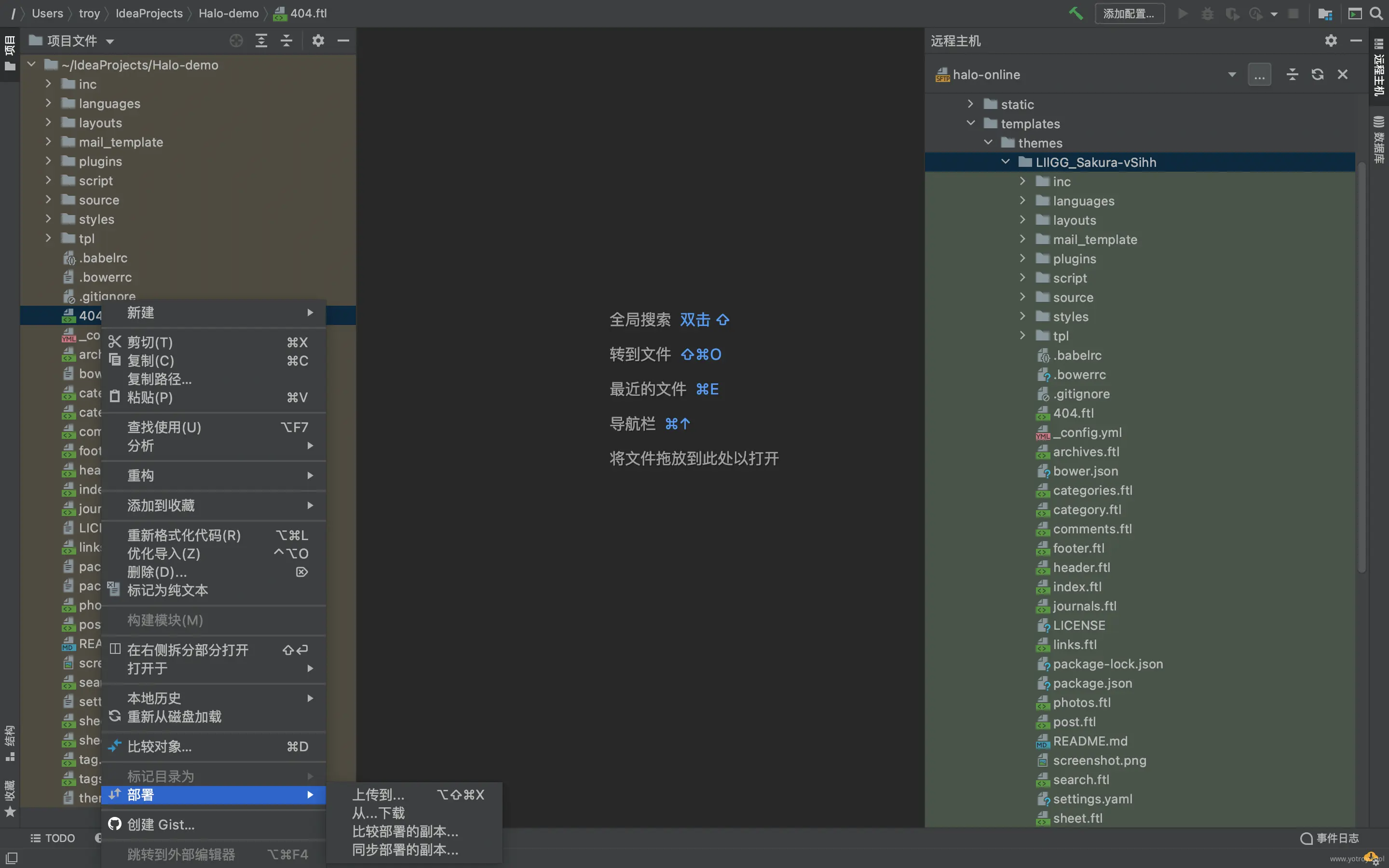The image size is (1389, 868).
Task: Click Expand All icon in project panel
Action: click(x=261, y=41)
